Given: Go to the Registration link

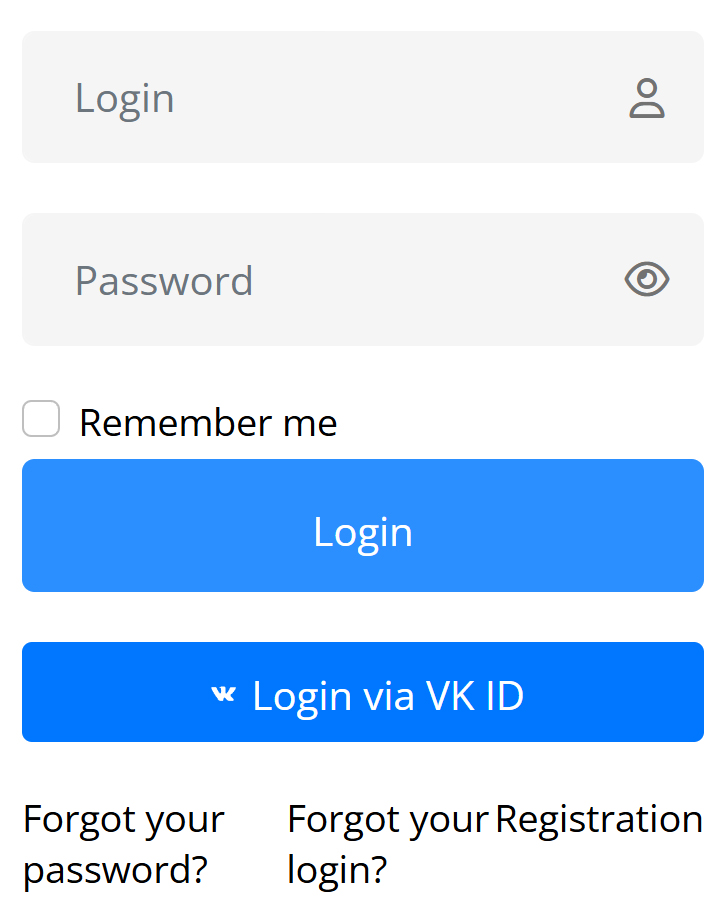Looking at the screenshot, I should [x=598, y=820].
